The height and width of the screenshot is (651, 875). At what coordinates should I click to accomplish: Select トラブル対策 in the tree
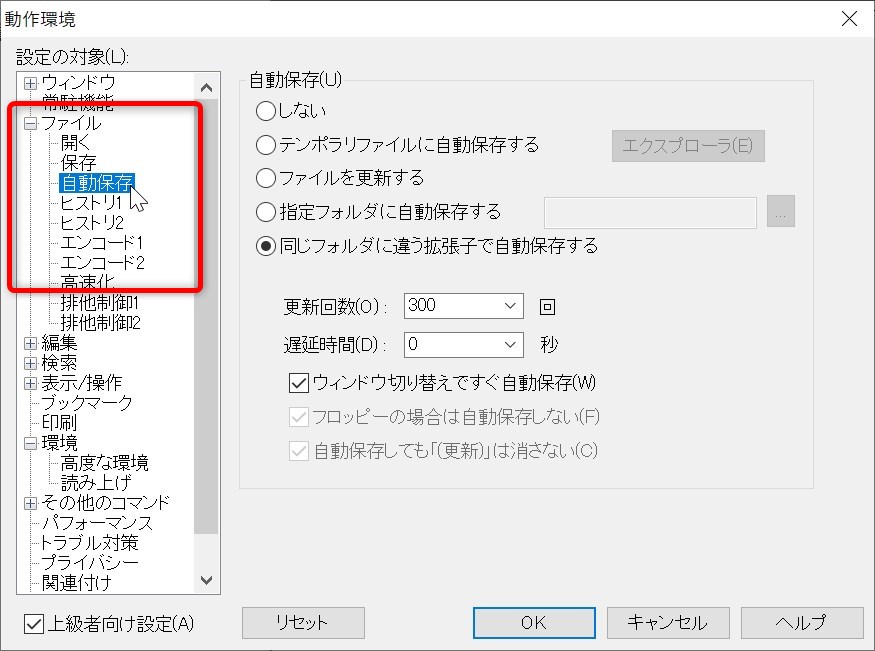[x=90, y=543]
